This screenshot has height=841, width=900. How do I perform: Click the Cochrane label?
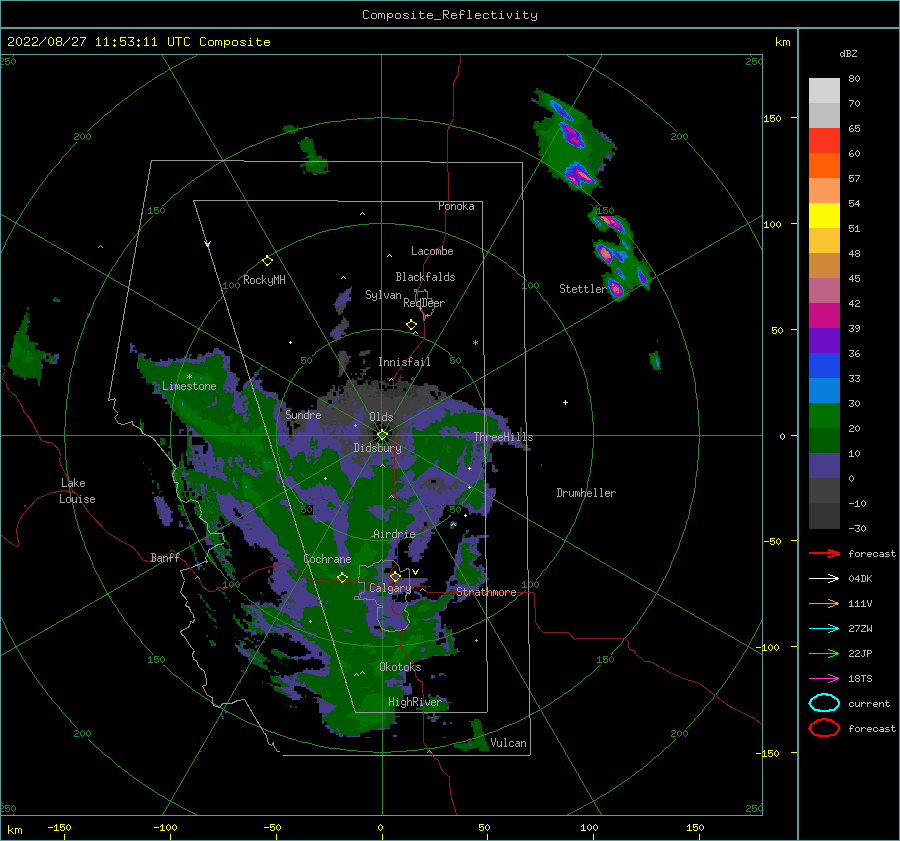pyautogui.click(x=327, y=559)
